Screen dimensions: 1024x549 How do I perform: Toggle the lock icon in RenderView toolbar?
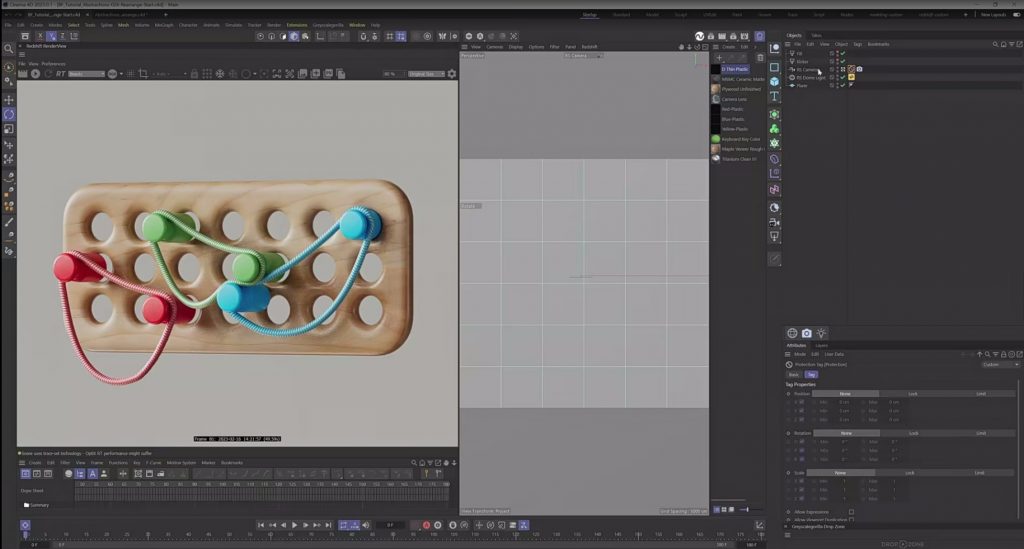pos(194,74)
